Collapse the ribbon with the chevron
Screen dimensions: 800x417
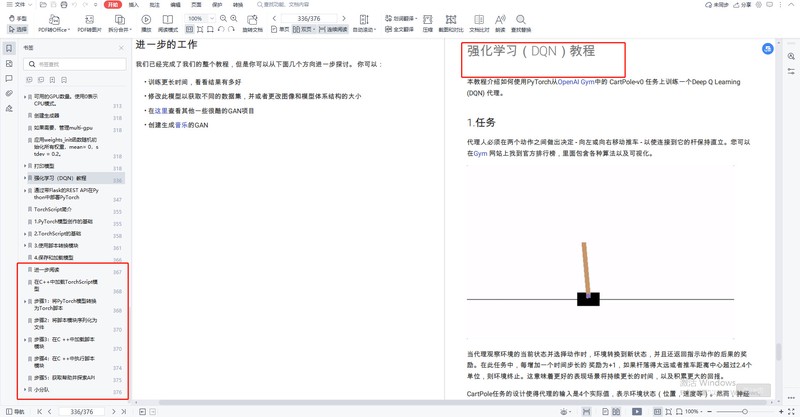[x=791, y=5]
